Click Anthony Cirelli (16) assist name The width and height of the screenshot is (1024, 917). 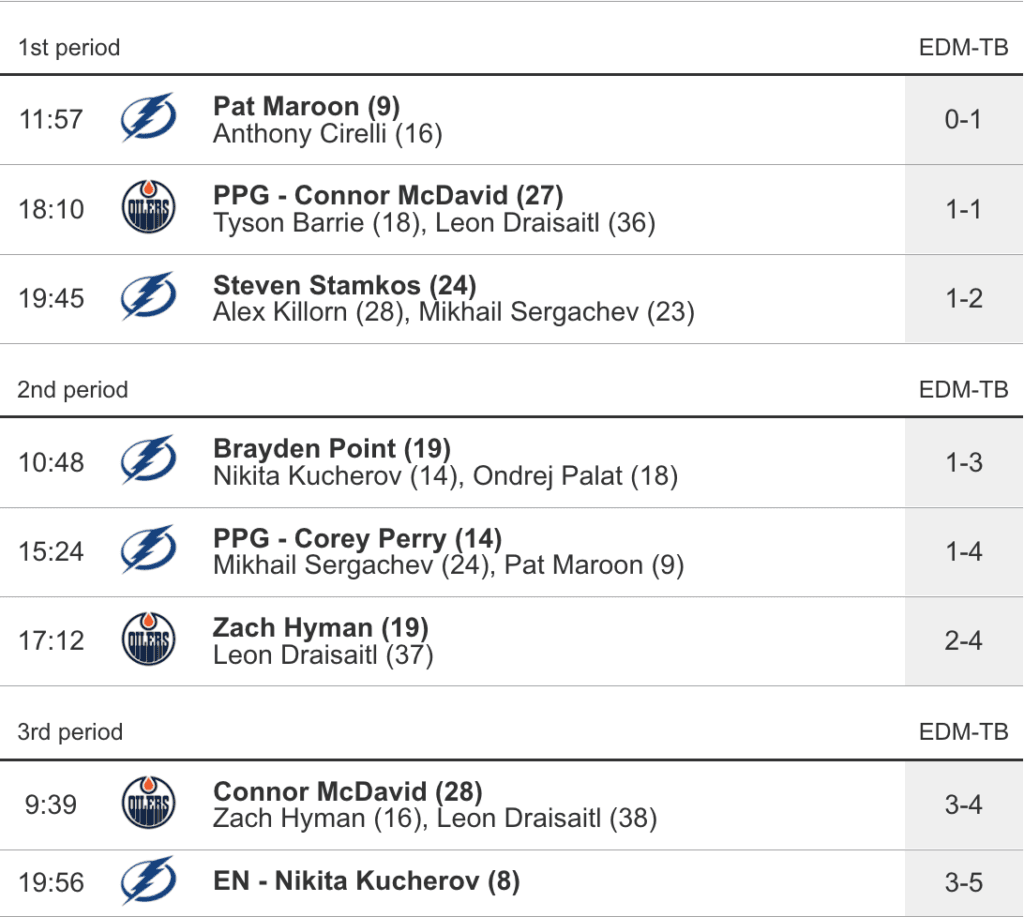[327, 133]
